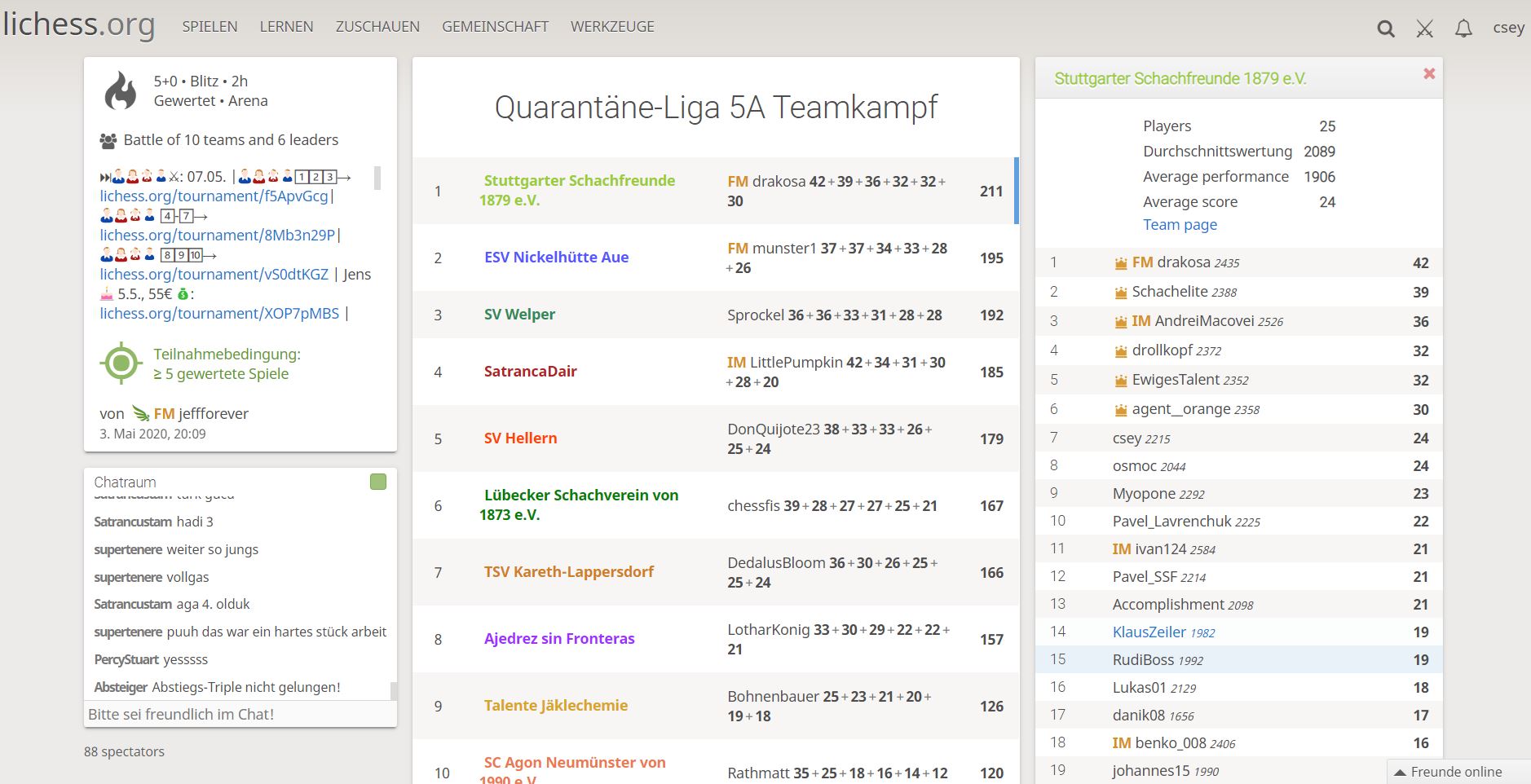Open the notifications bell icon

coord(1464,29)
